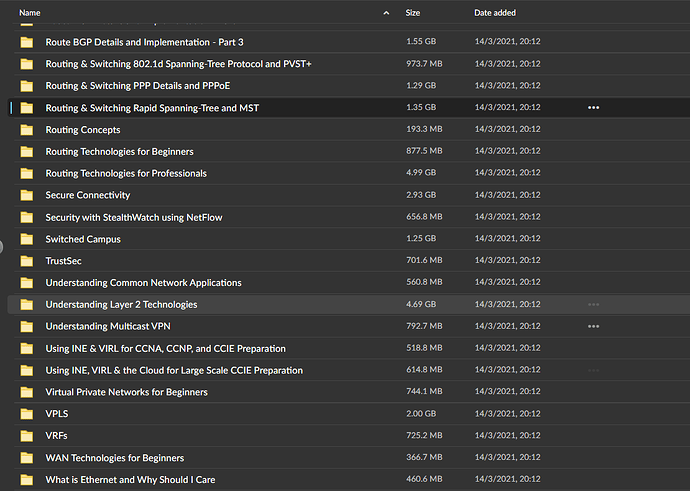The width and height of the screenshot is (690, 491).
Task: Sort list by Date added column header
Action: (495, 13)
